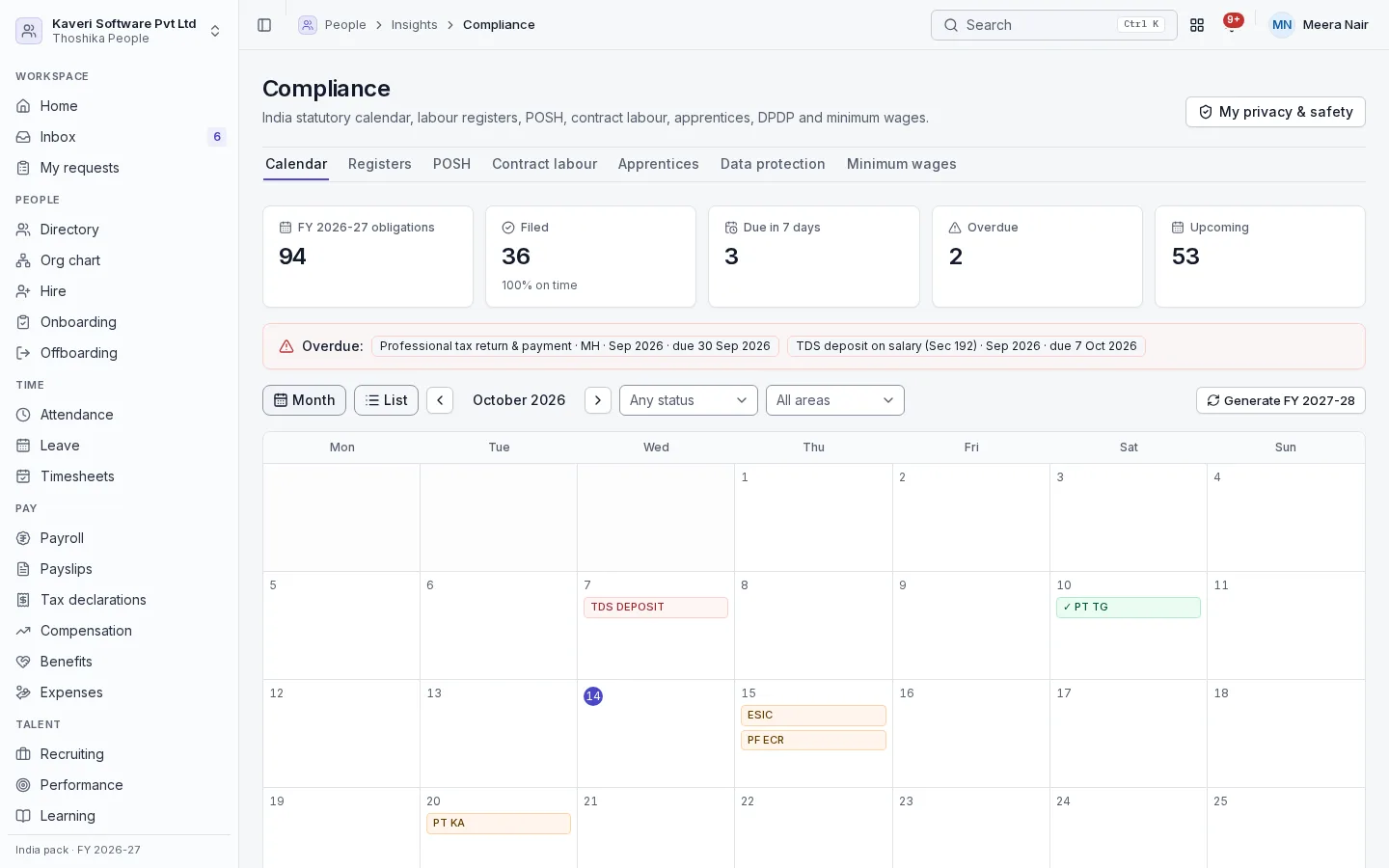Image resolution: width=1389 pixels, height=868 pixels.
Task: Open the Any status filter dropdown
Action: click(x=688, y=400)
